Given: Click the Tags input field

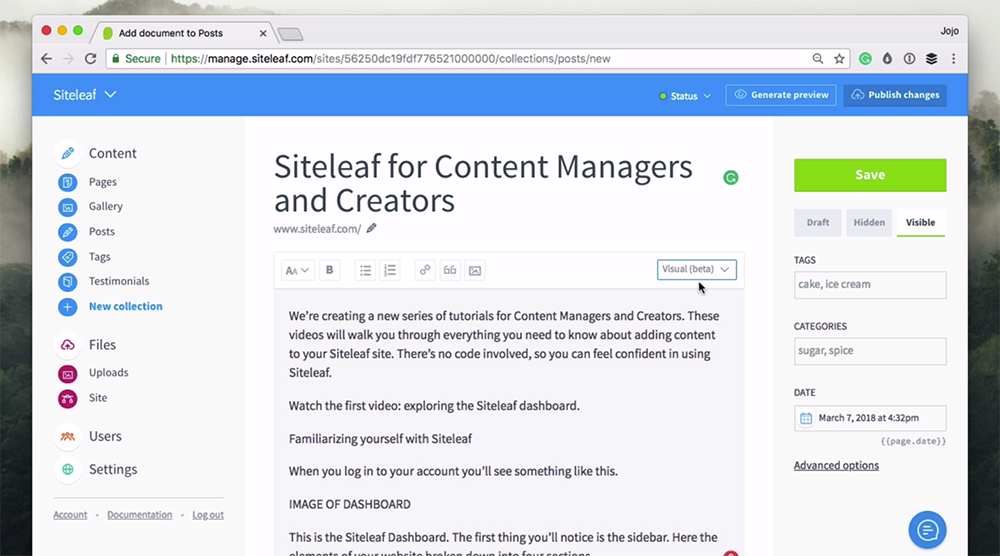Looking at the screenshot, I should [x=870, y=285].
